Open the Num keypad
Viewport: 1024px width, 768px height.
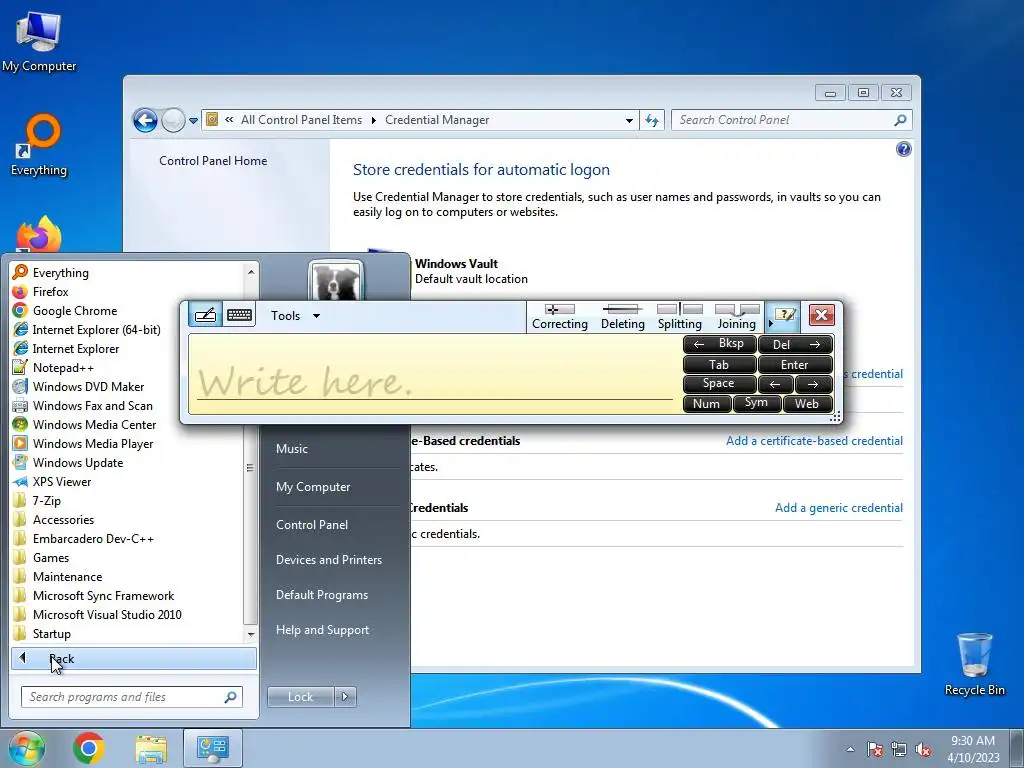707,404
